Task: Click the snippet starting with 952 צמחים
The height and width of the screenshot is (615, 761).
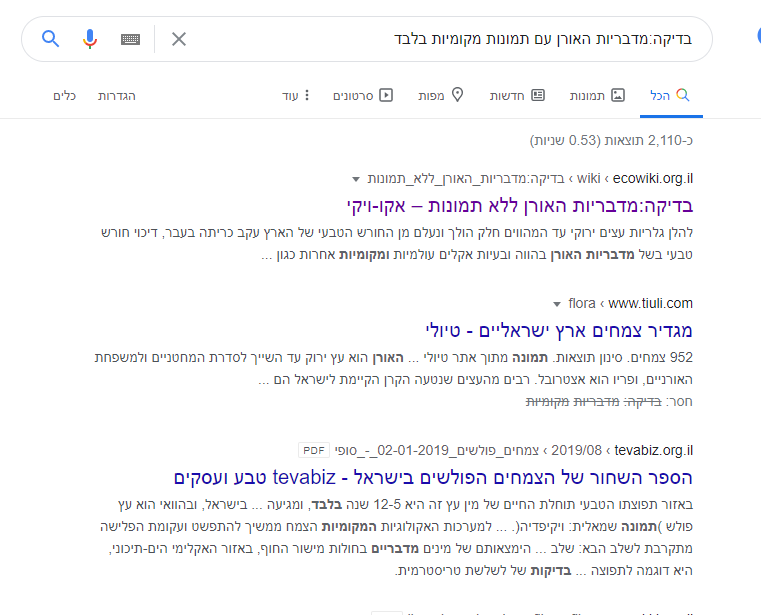Action: [x=394, y=368]
